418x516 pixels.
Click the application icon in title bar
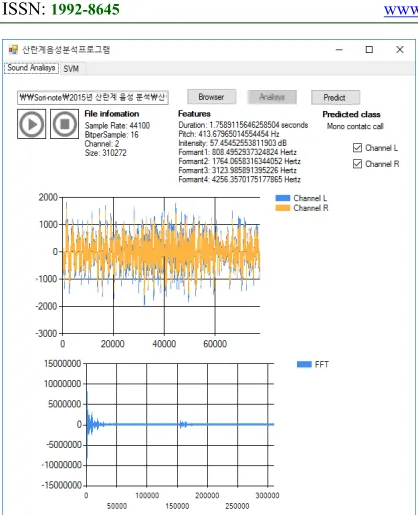(13, 50)
